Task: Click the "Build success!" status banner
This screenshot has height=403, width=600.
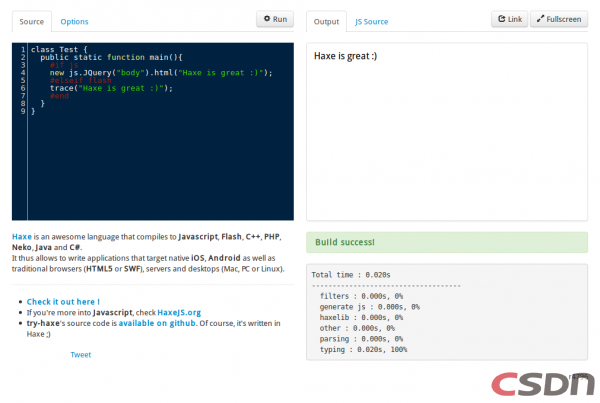Action: pos(447,242)
